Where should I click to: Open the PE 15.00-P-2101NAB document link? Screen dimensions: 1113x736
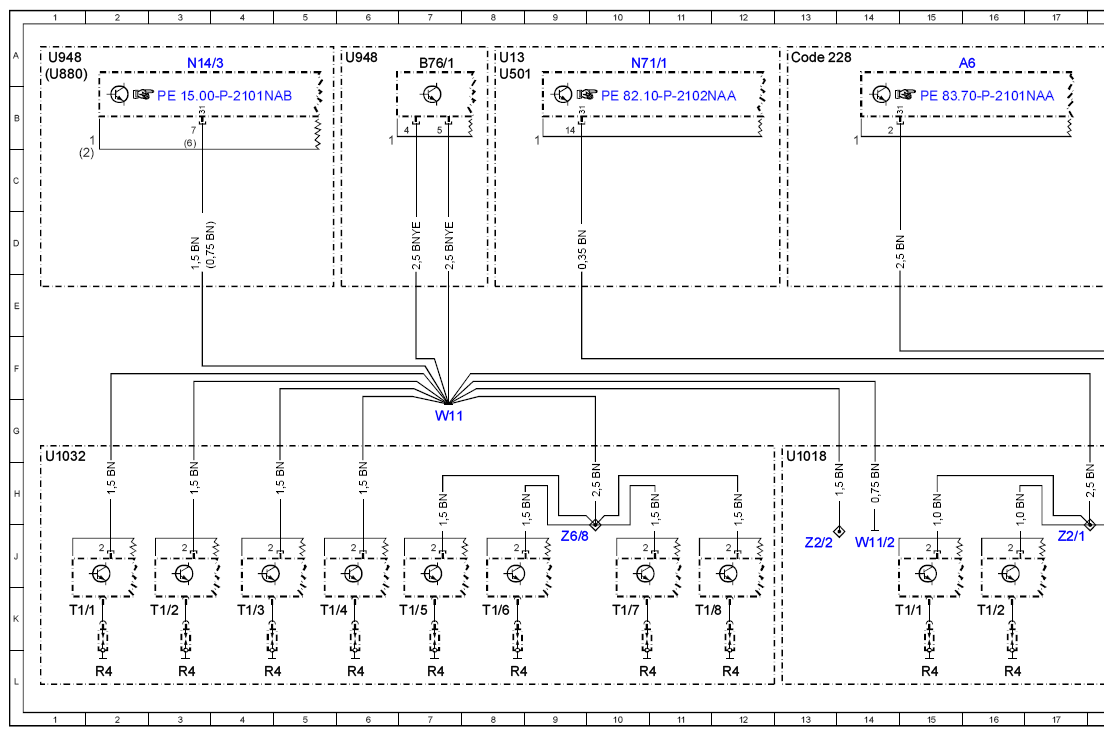224,95
